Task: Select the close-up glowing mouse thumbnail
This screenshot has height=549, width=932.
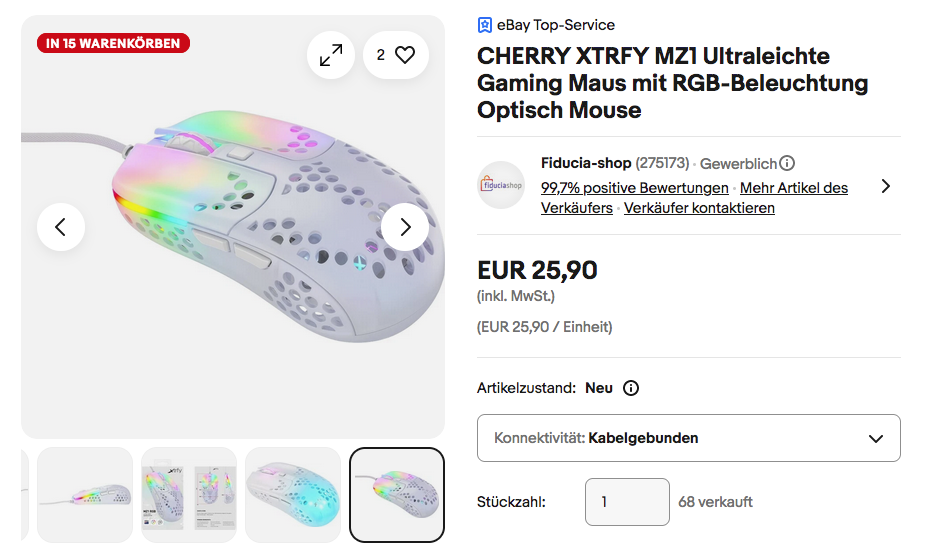Action: [x=293, y=494]
